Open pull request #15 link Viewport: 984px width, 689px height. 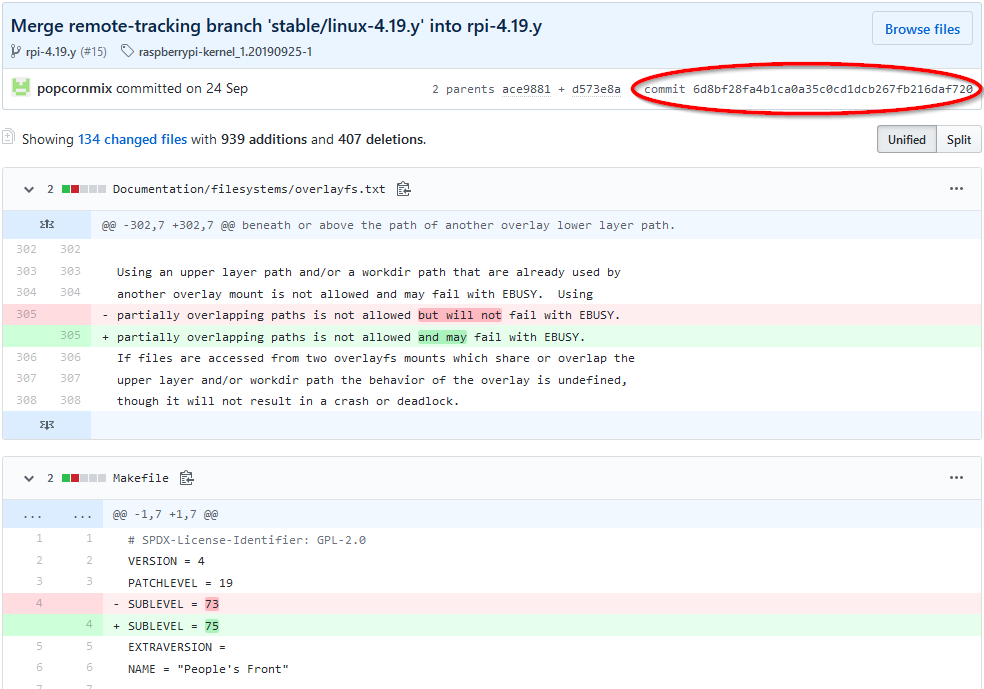pos(94,51)
